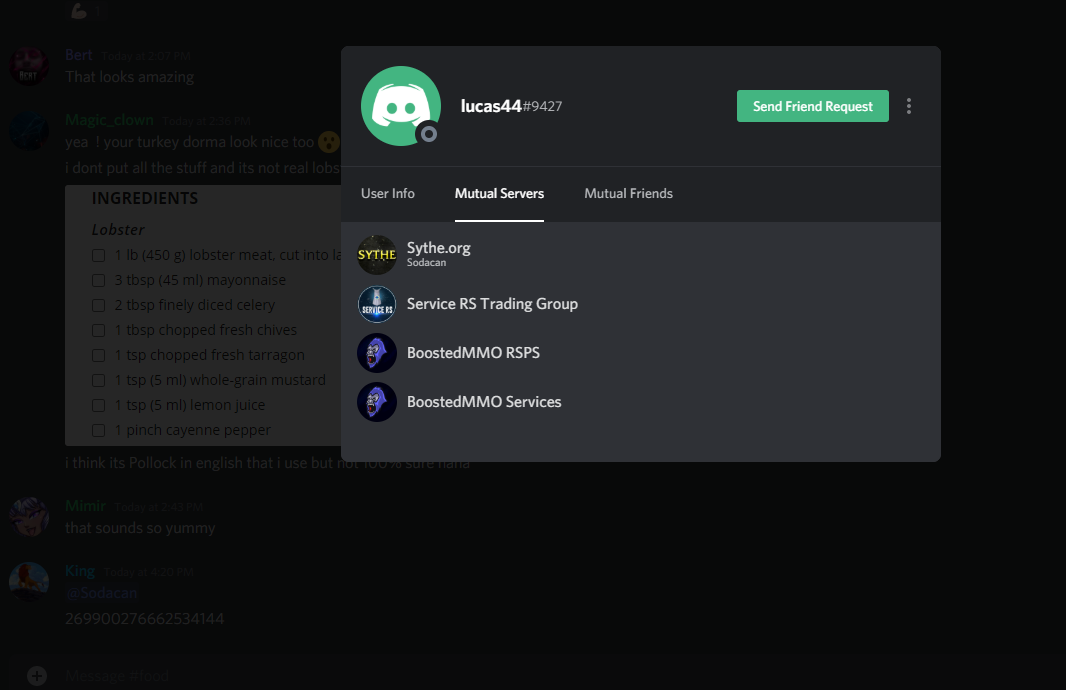
Task: Check the mayonnaise ingredient box
Action: tap(99, 281)
